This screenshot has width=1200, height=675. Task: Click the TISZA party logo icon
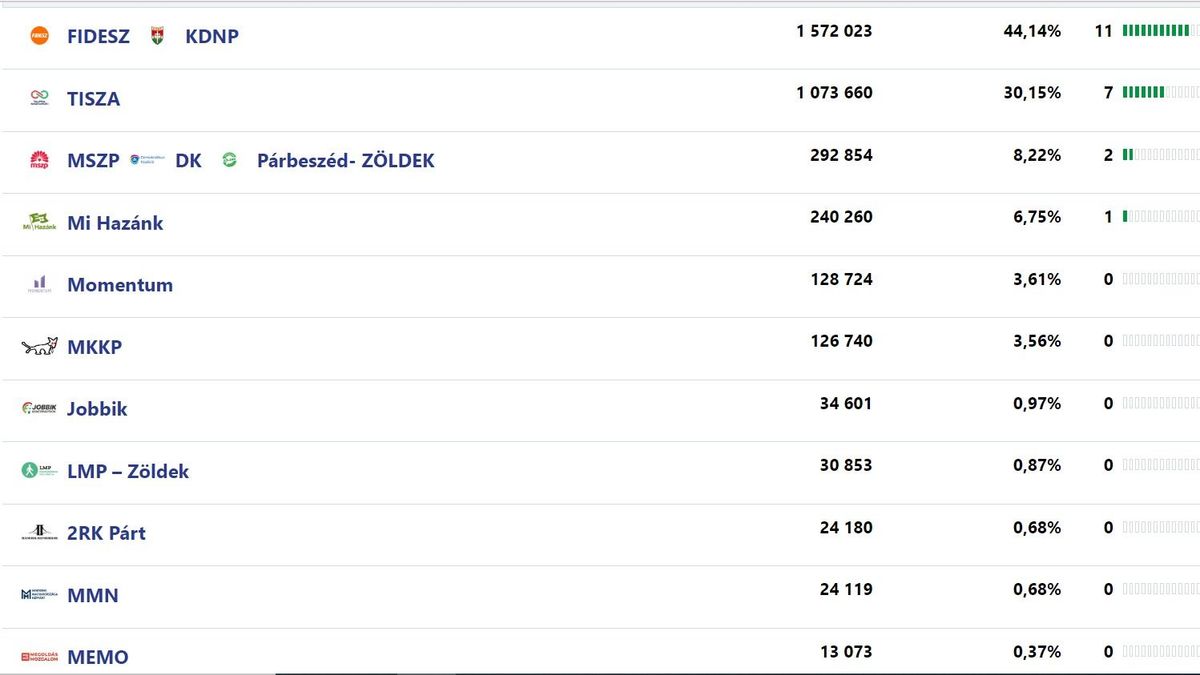tap(40, 98)
